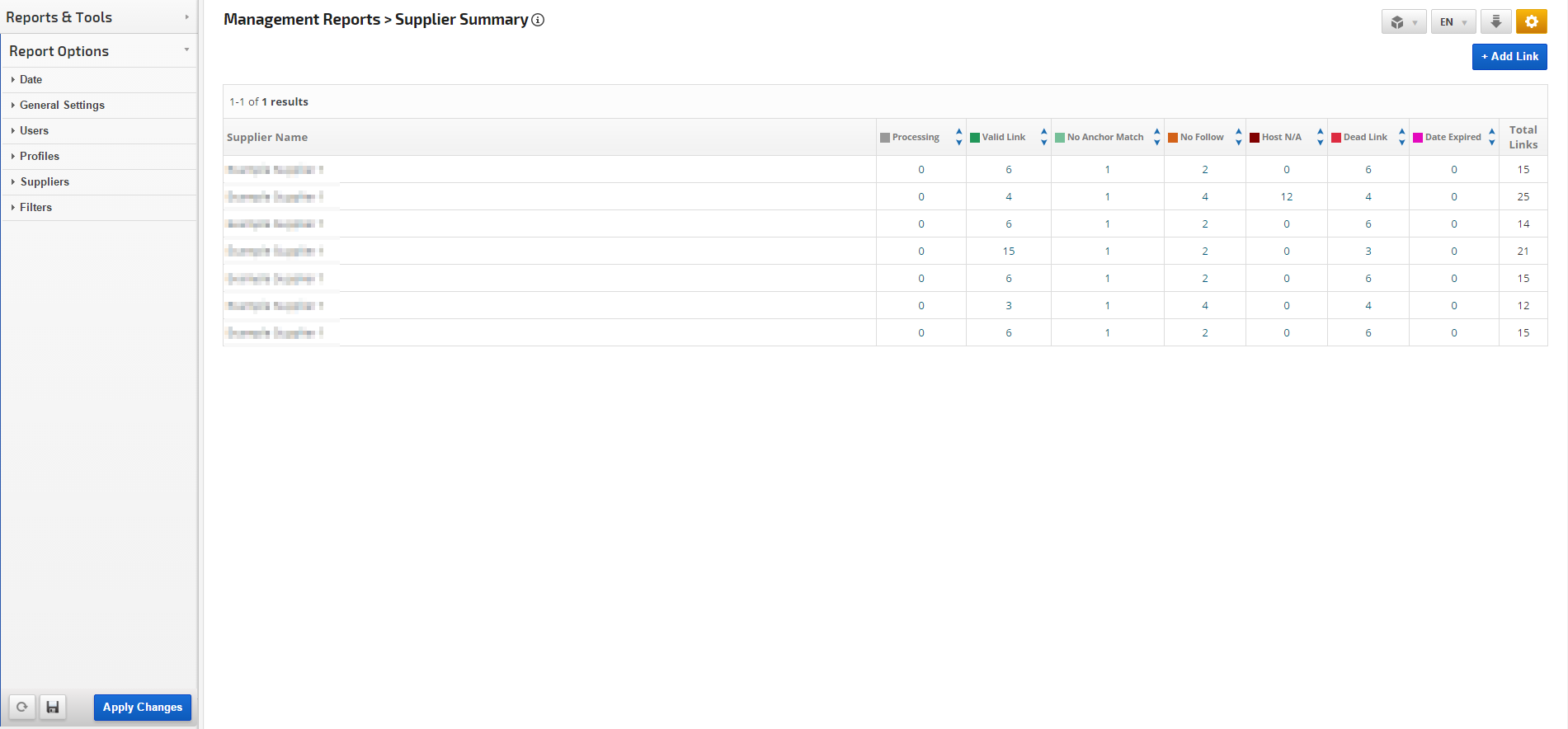Click the Apply Changes button
This screenshot has width=1568, height=729.
click(x=142, y=708)
